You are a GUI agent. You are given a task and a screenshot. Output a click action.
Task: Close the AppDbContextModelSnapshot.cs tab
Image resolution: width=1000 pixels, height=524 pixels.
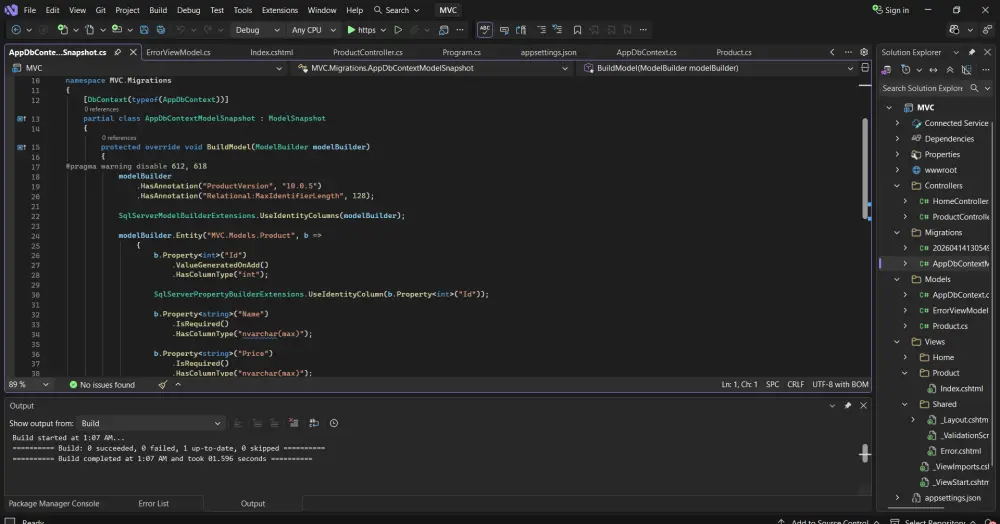point(133,52)
